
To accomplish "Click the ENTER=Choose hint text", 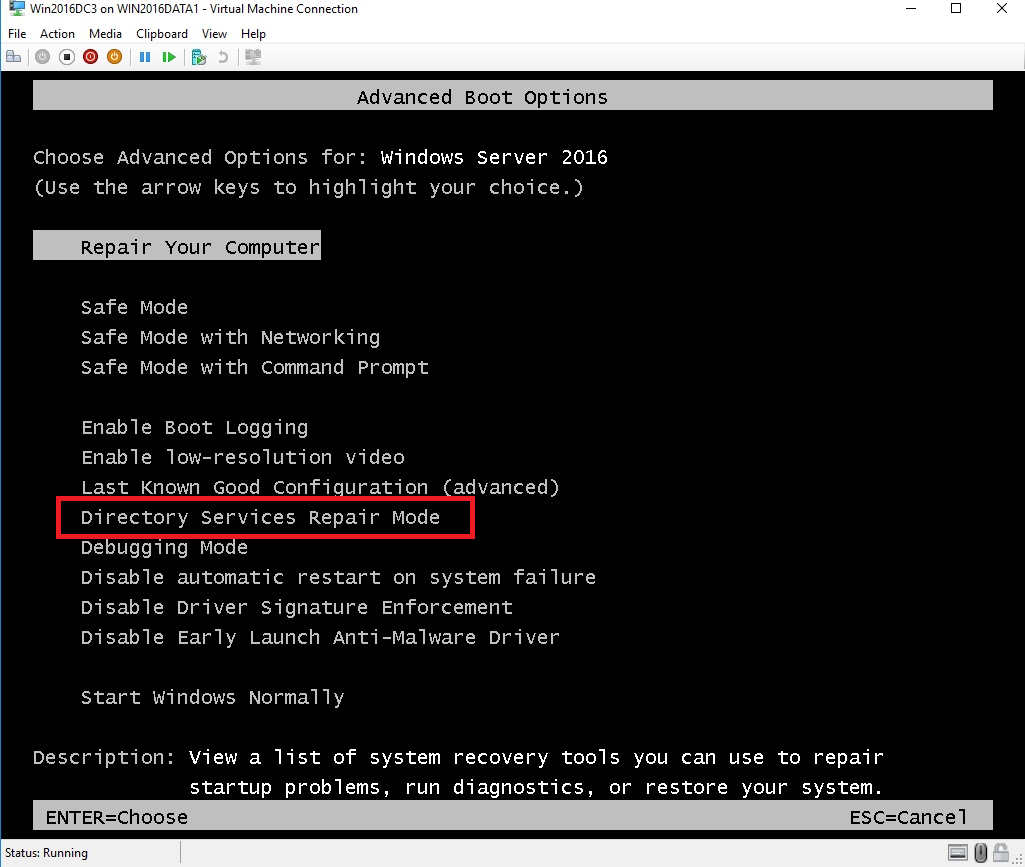I will tap(116, 817).
